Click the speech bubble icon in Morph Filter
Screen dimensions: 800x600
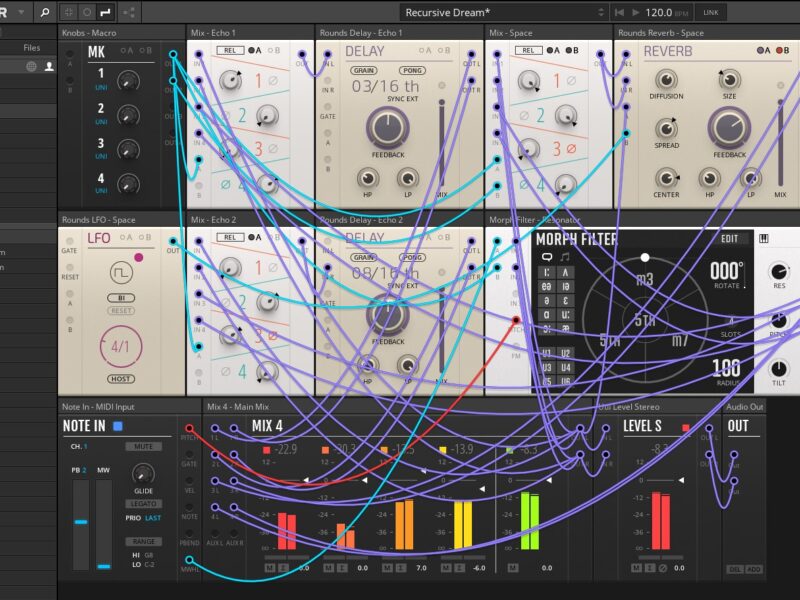tap(547, 257)
